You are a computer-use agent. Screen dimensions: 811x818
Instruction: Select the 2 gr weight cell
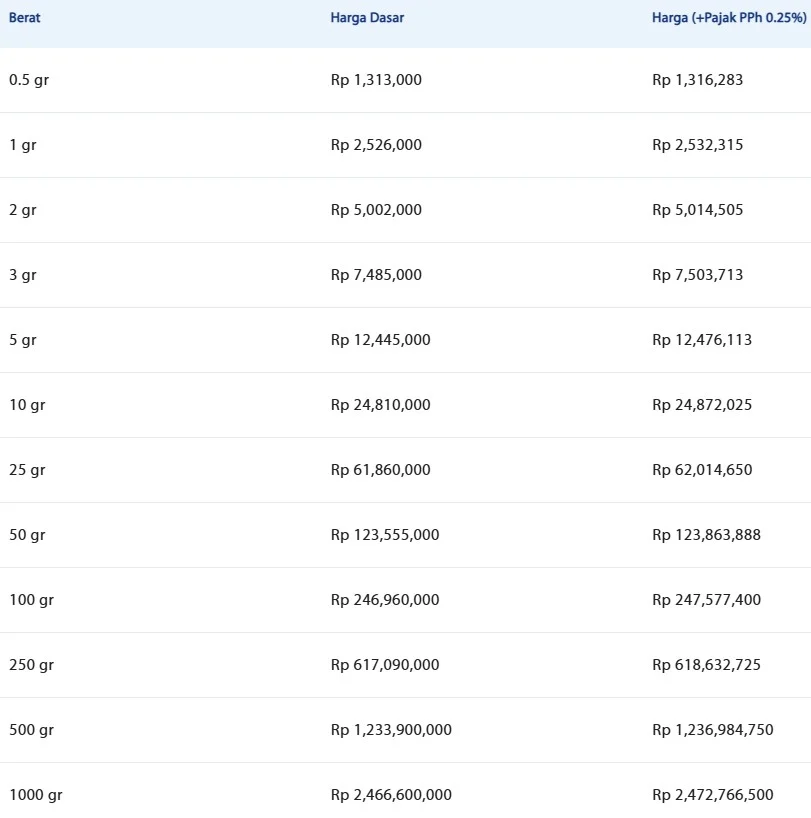click(x=22, y=210)
